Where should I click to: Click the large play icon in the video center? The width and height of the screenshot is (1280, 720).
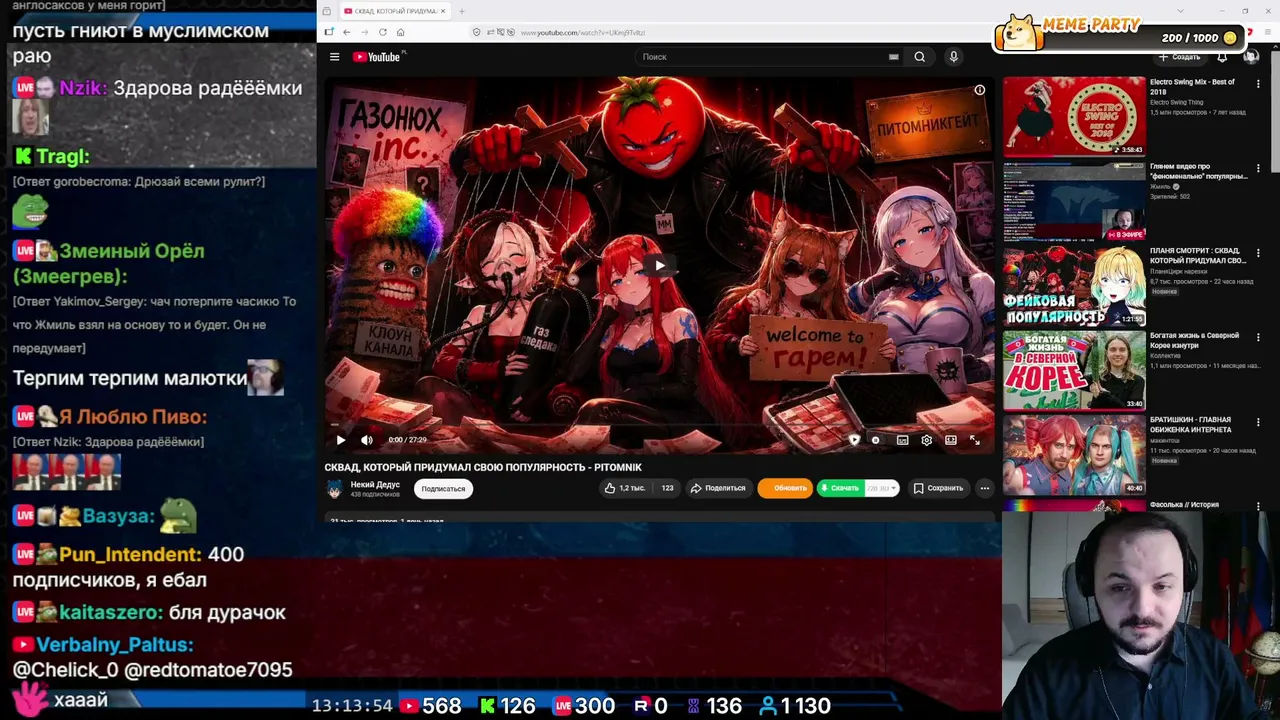pos(659,265)
